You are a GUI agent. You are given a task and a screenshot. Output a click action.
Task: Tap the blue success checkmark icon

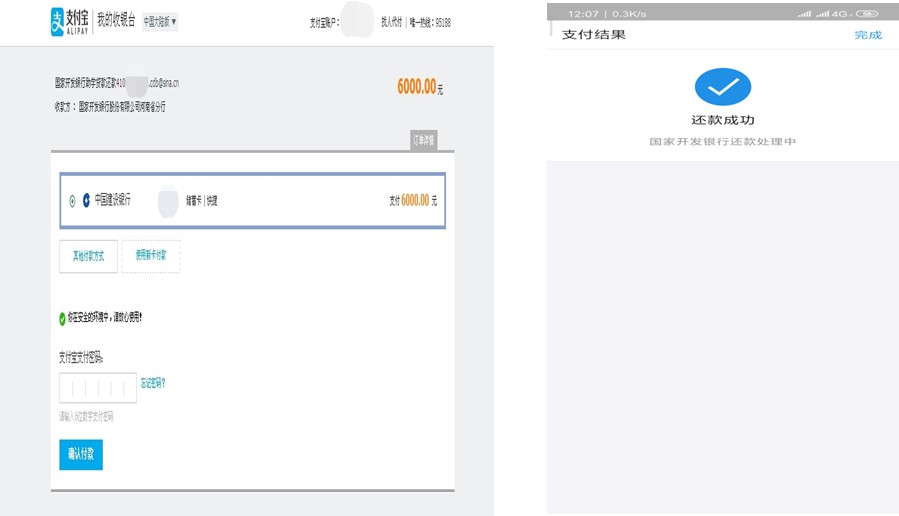[722, 88]
